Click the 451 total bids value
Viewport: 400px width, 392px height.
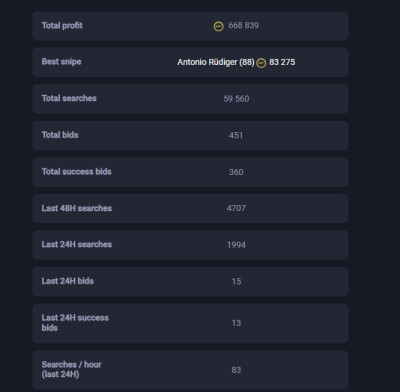(x=236, y=135)
